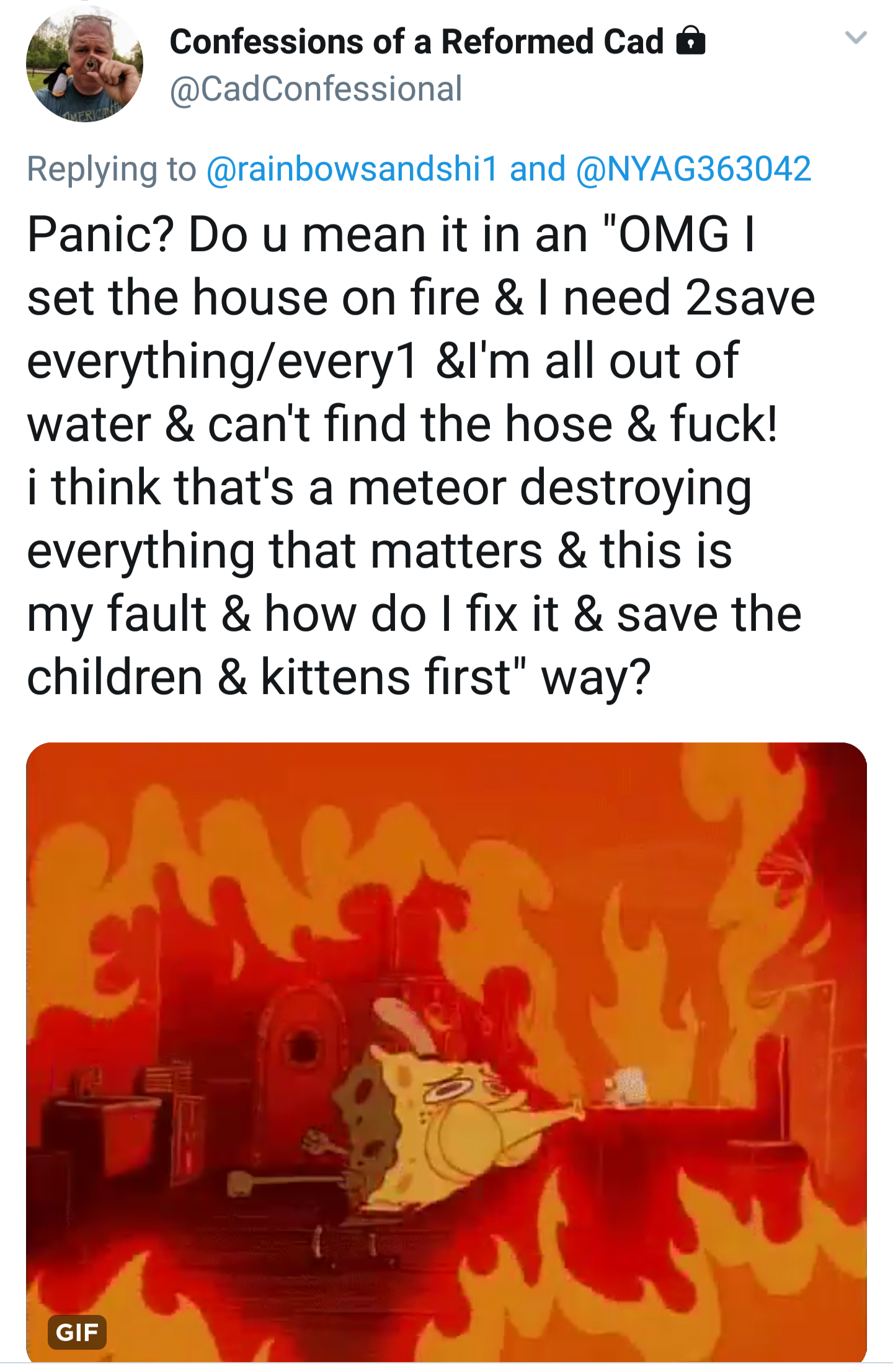Click the GIF badge label

click(x=77, y=1332)
